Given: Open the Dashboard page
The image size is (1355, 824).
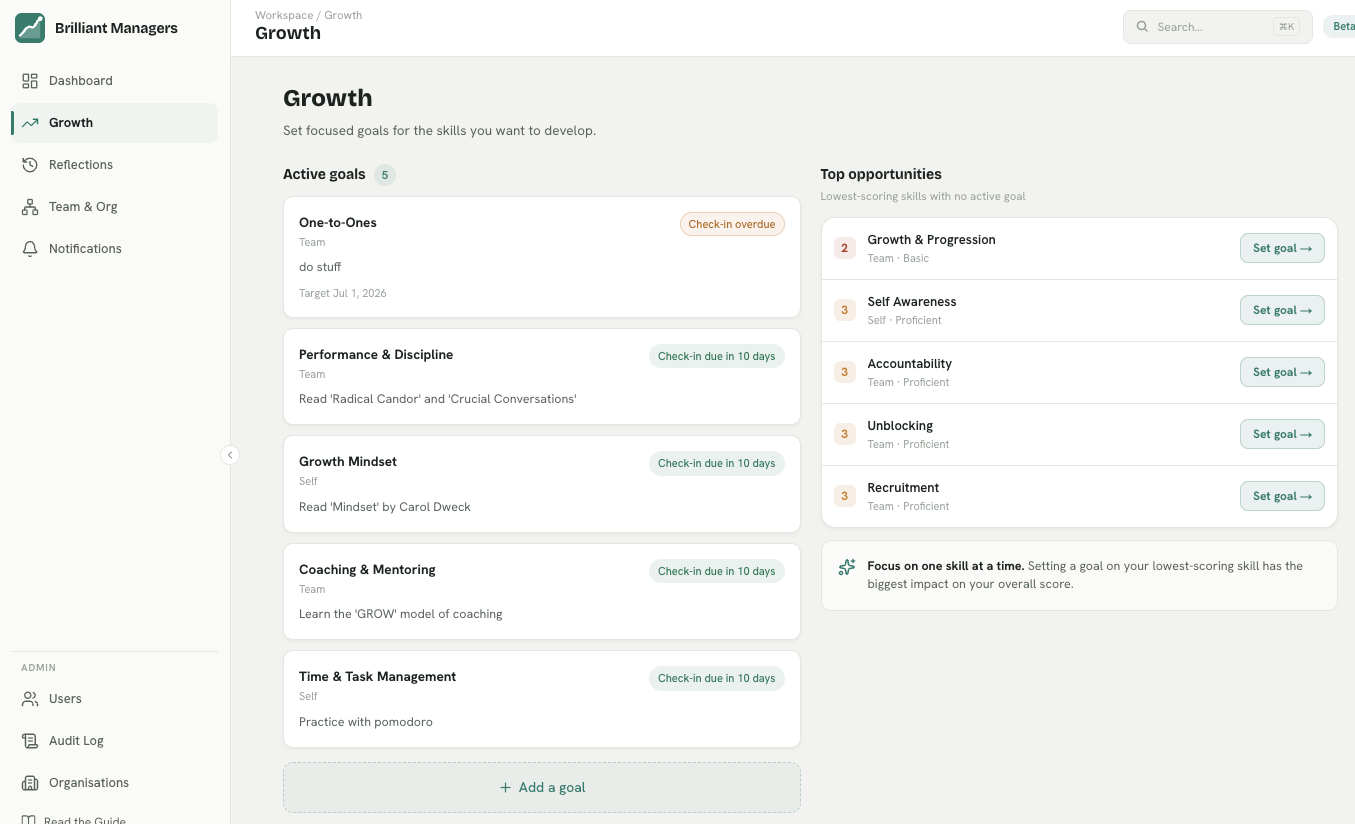Looking at the screenshot, I should coord(114,81).
